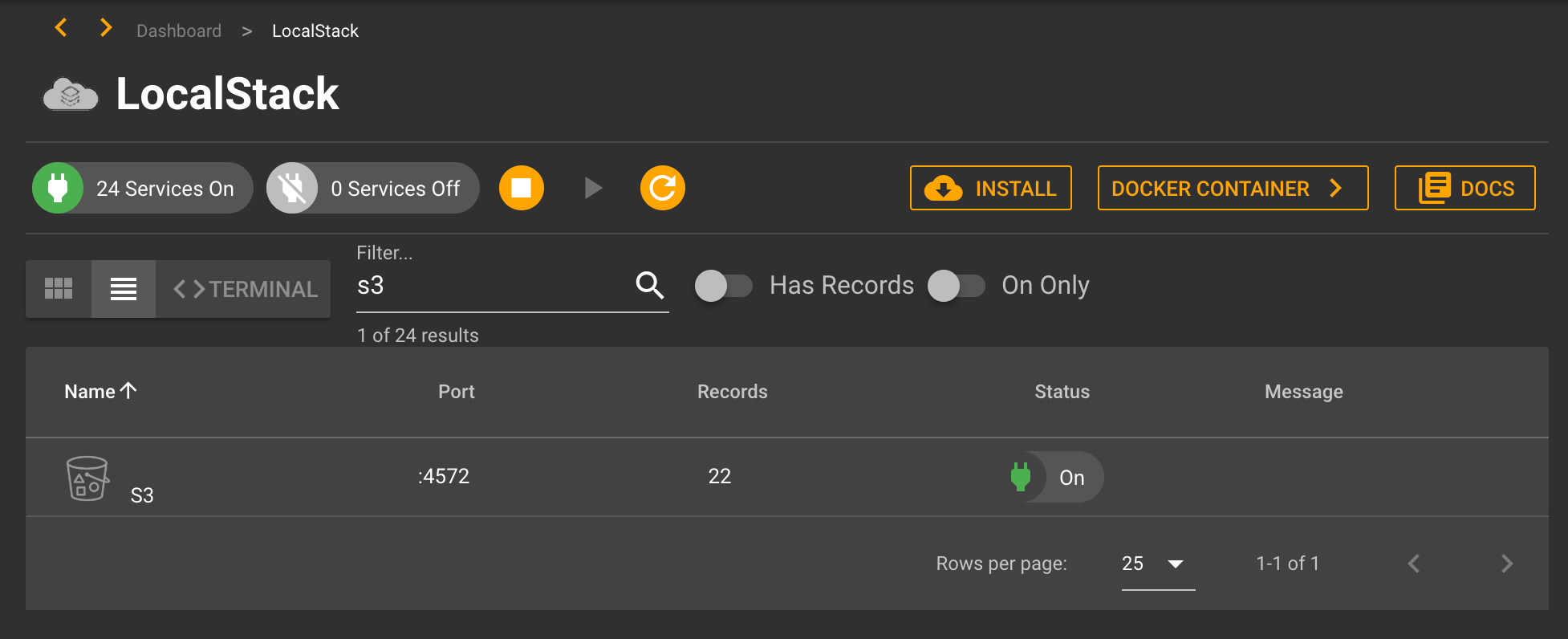Go to next table page
Viewport: 1568px width, 639px height.
pos(1507,564)
